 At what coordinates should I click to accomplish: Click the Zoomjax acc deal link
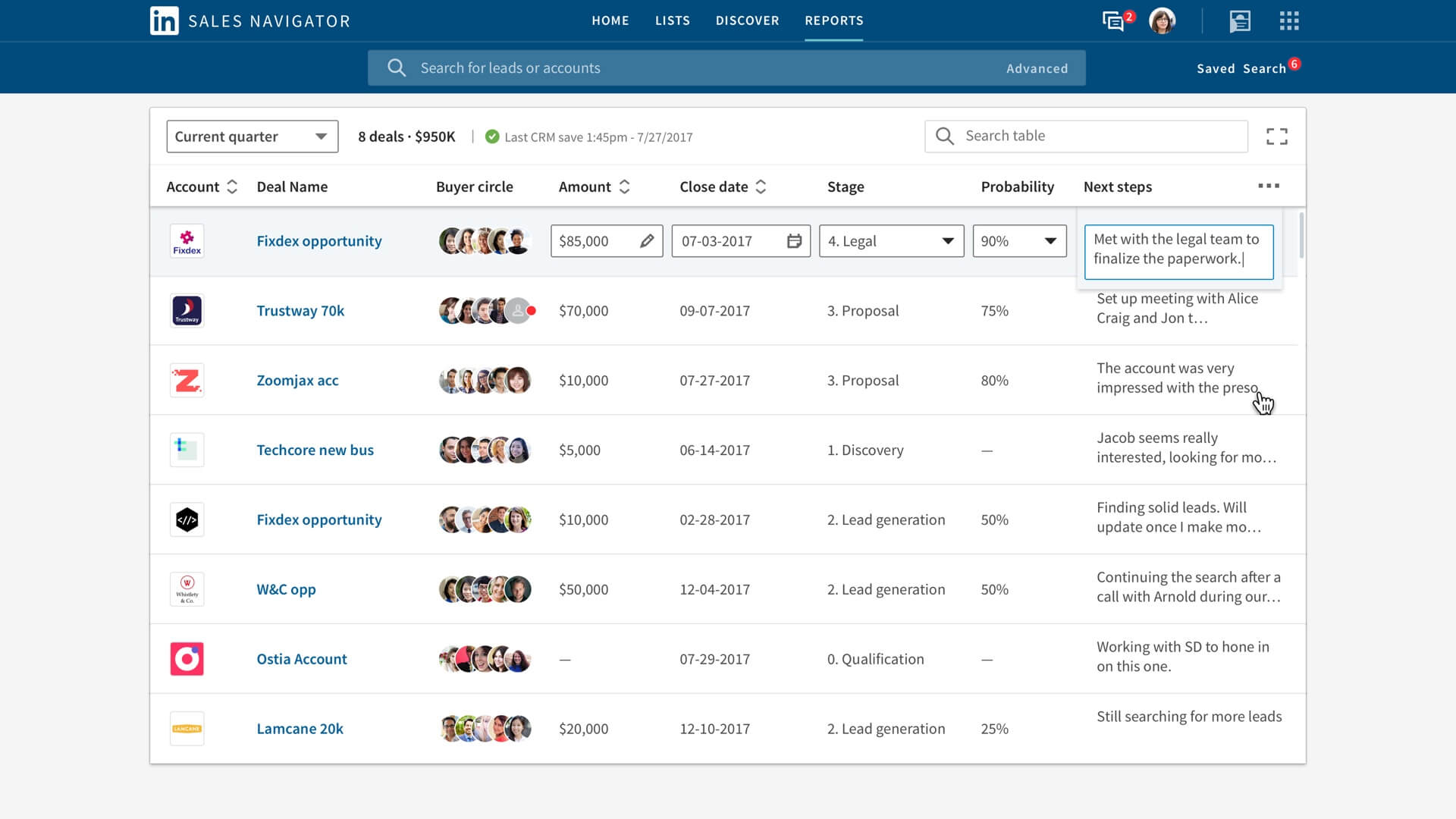point(297,380)
